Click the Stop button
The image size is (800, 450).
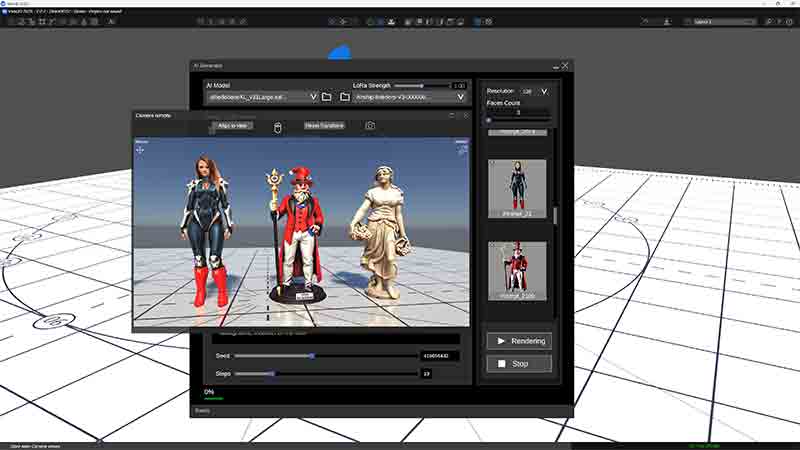519,364
